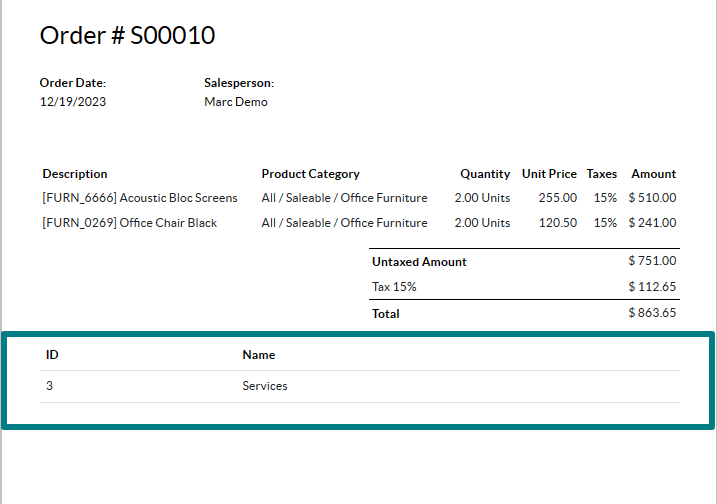Click salesperson name Marc Demo
This screenshot has width=717, height=504.
click(x=236, y=102)
